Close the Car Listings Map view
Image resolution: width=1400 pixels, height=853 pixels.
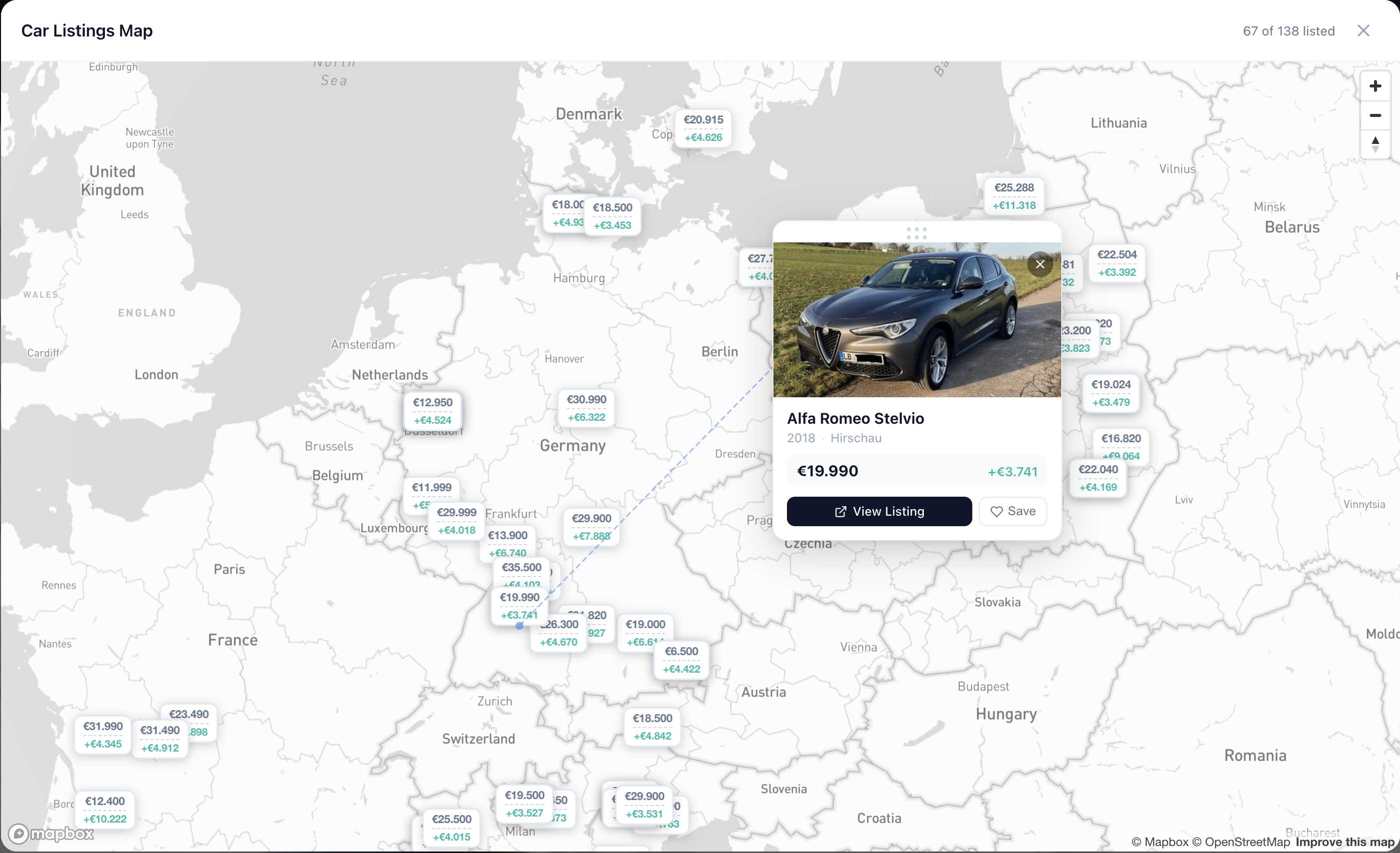[1364, 30]
